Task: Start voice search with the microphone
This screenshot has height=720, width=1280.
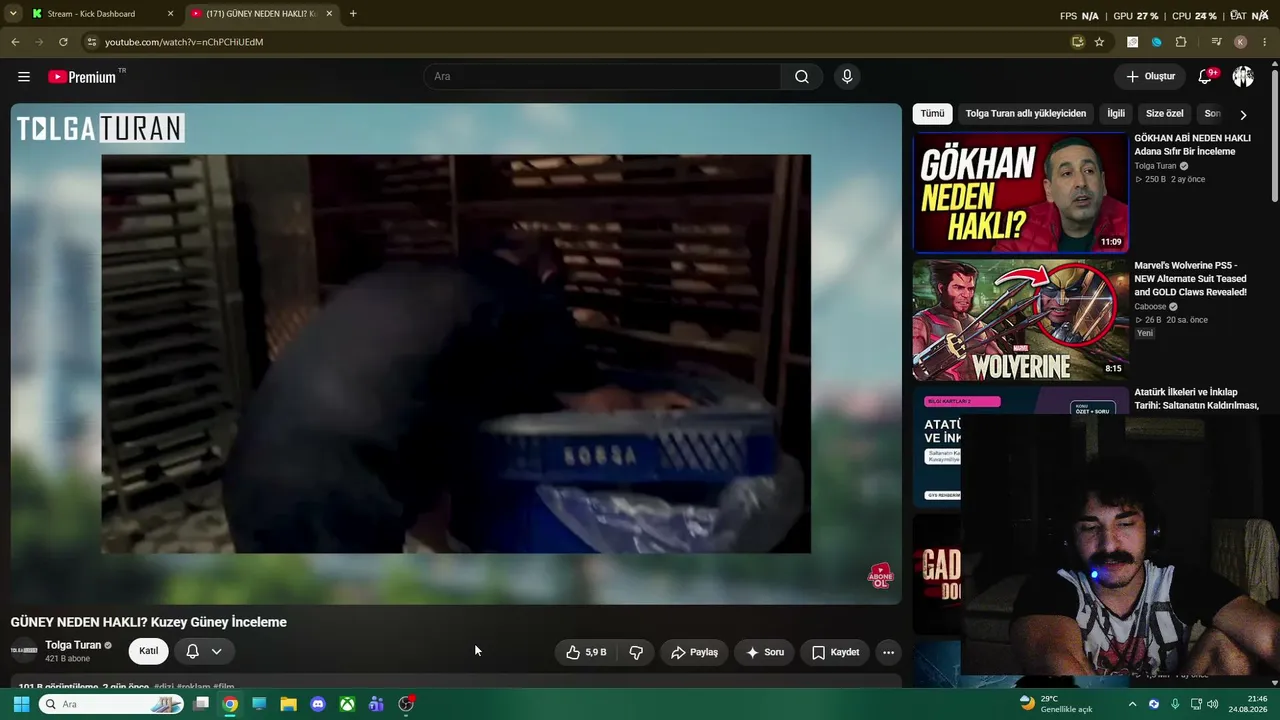Action: tap(847, 77)
